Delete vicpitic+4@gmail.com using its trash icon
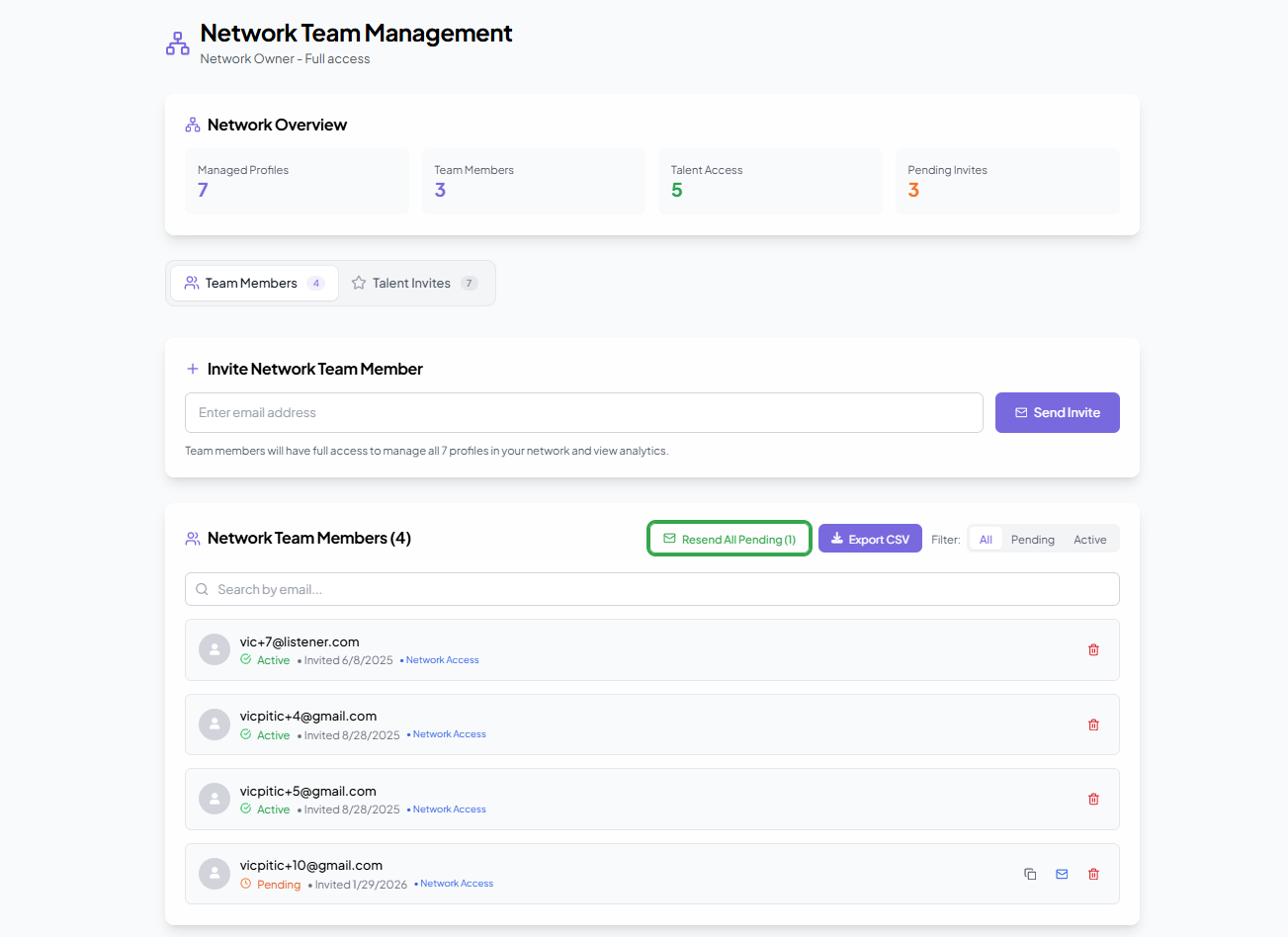The height and width of the screenshot is (937, 1288). pyautogui.click(x=1093, y=724)
